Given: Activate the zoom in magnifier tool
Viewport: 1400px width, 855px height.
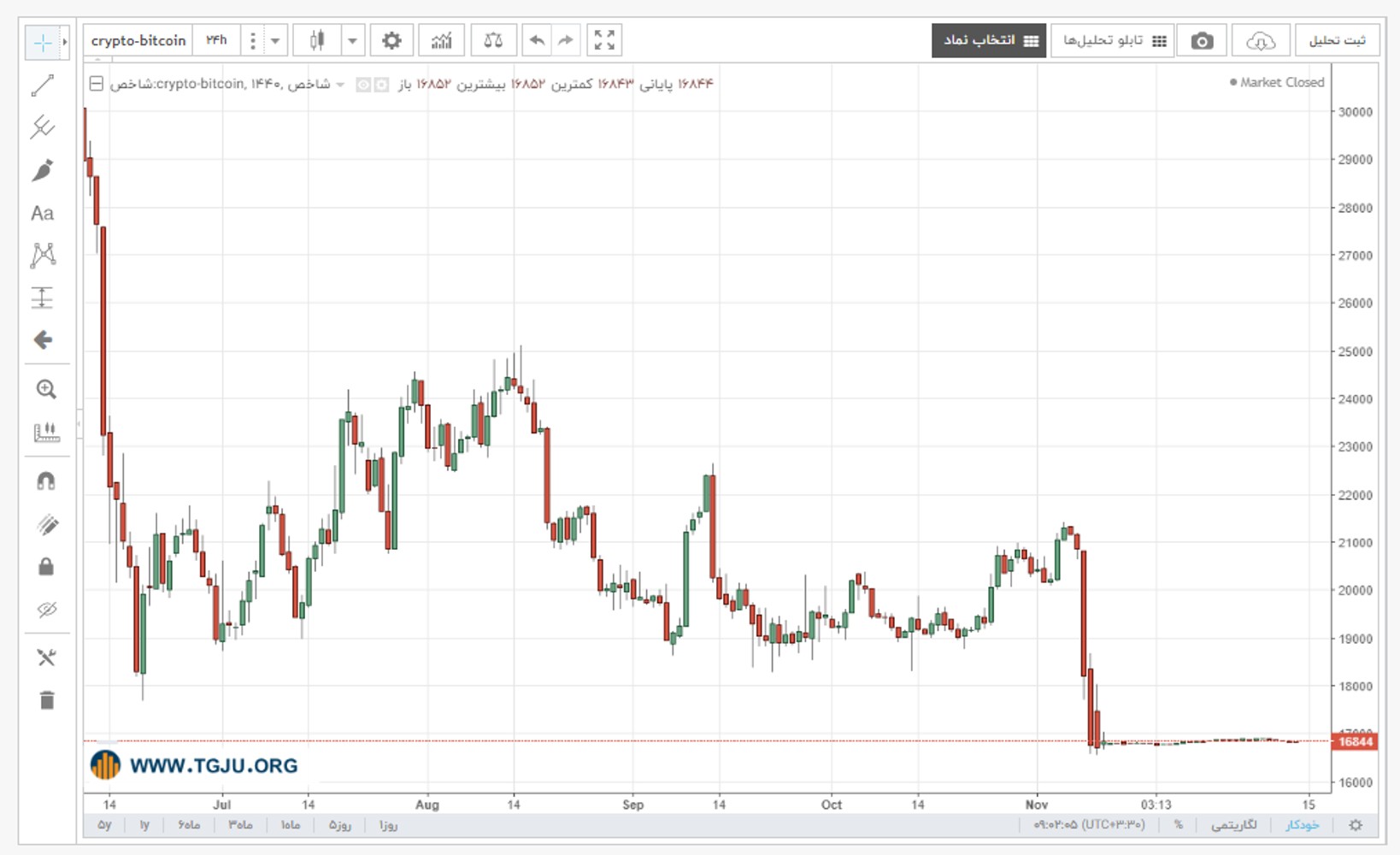Looking at the screenshot, I should (46, 390).
